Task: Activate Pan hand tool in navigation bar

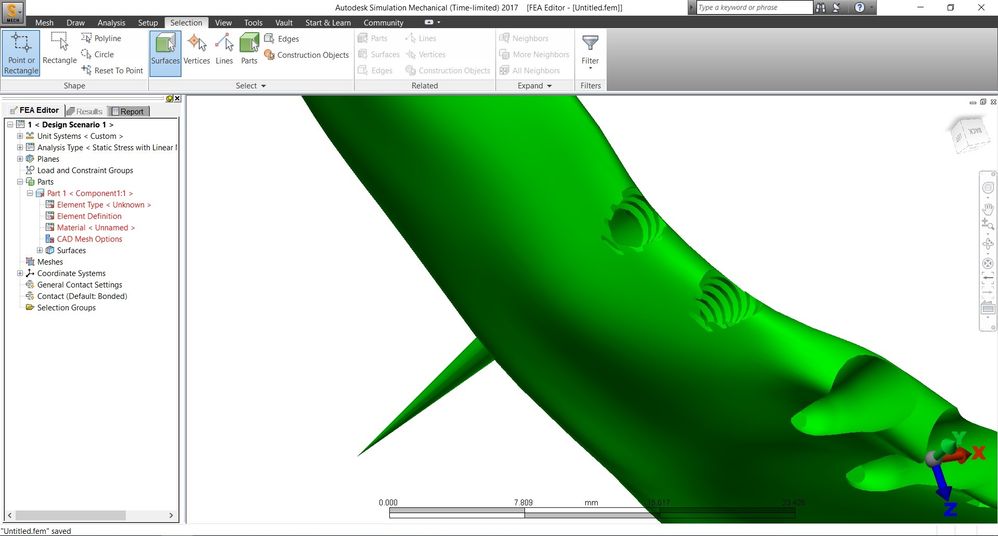Action: pos(988,208)
